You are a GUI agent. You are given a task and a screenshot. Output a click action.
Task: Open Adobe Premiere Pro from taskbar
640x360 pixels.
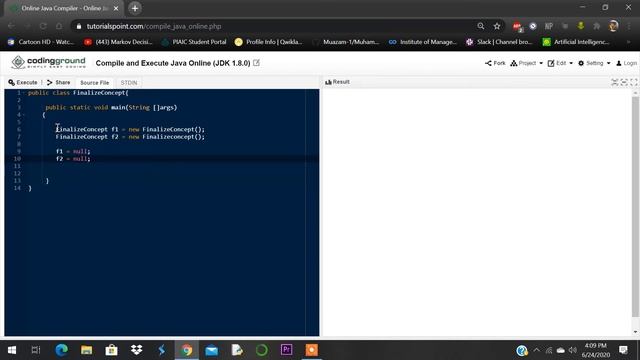287,350
